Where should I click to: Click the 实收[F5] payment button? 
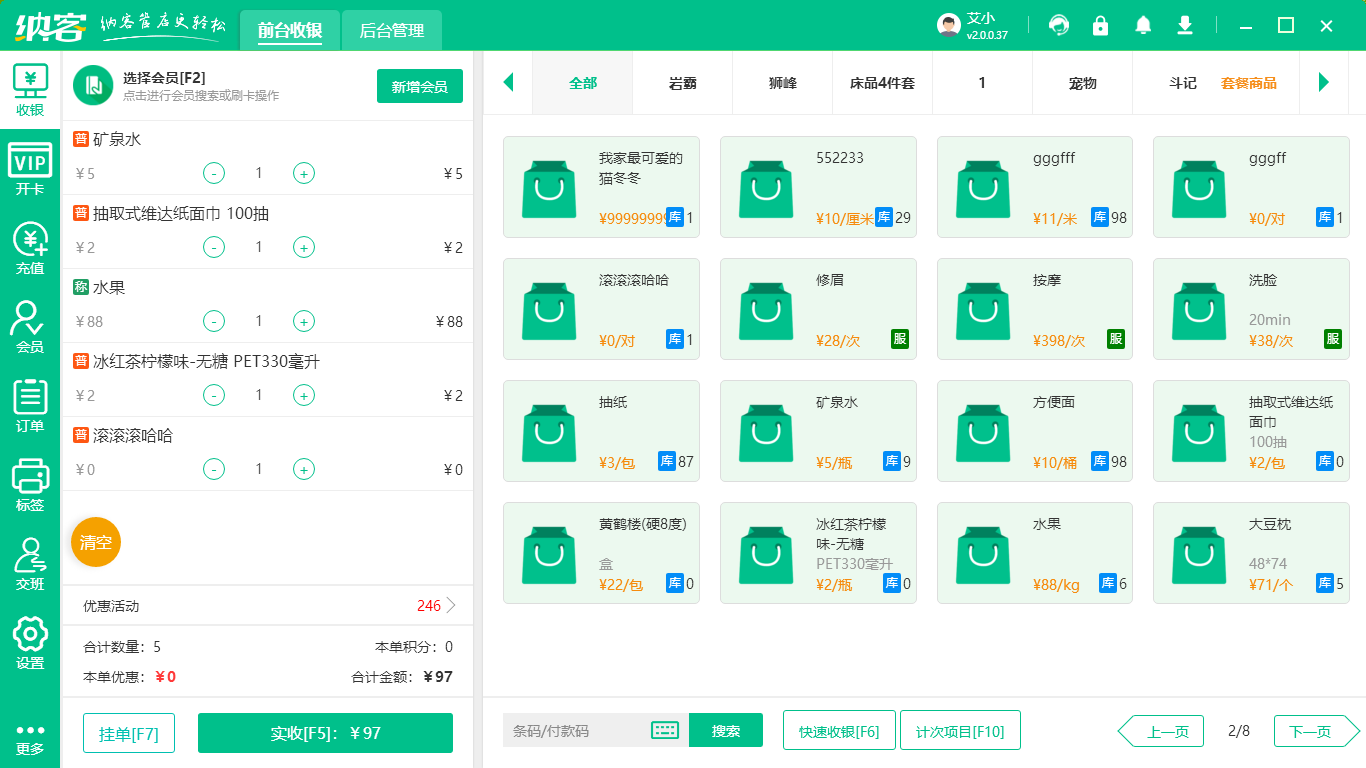point(324,733)
